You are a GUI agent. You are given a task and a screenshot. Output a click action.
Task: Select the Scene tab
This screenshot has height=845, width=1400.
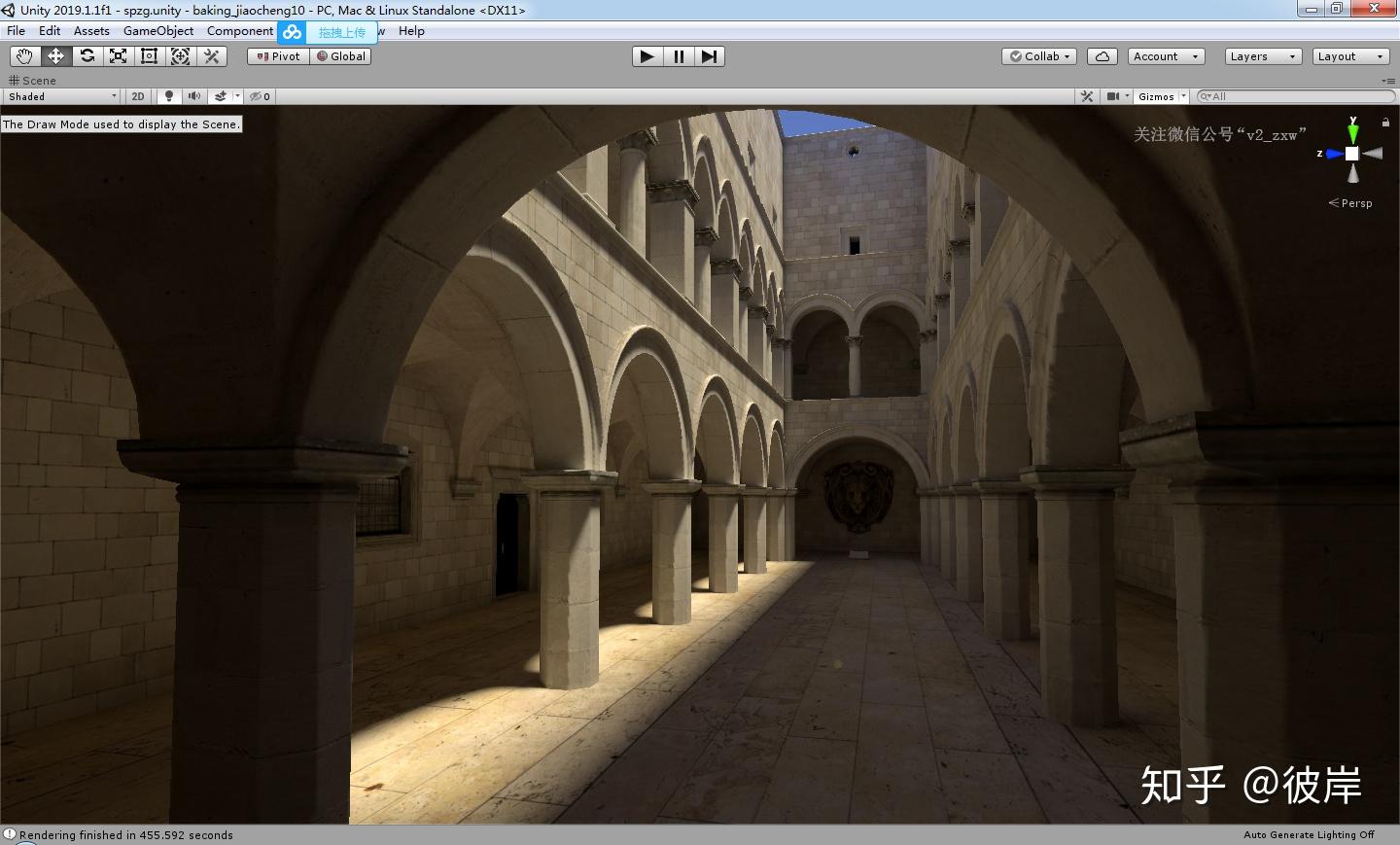coord(32,81)
